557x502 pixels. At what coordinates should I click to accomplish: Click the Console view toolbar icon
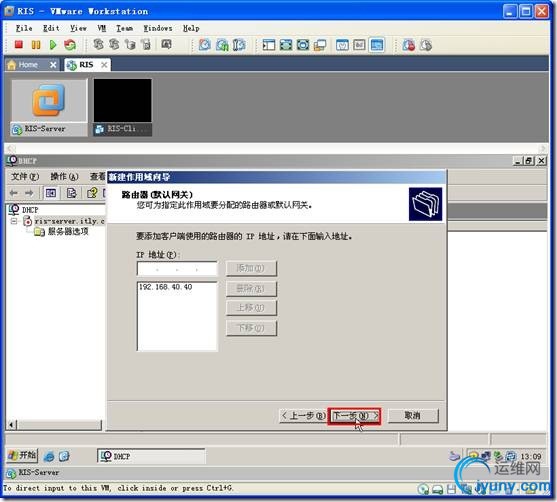(377, 45)
